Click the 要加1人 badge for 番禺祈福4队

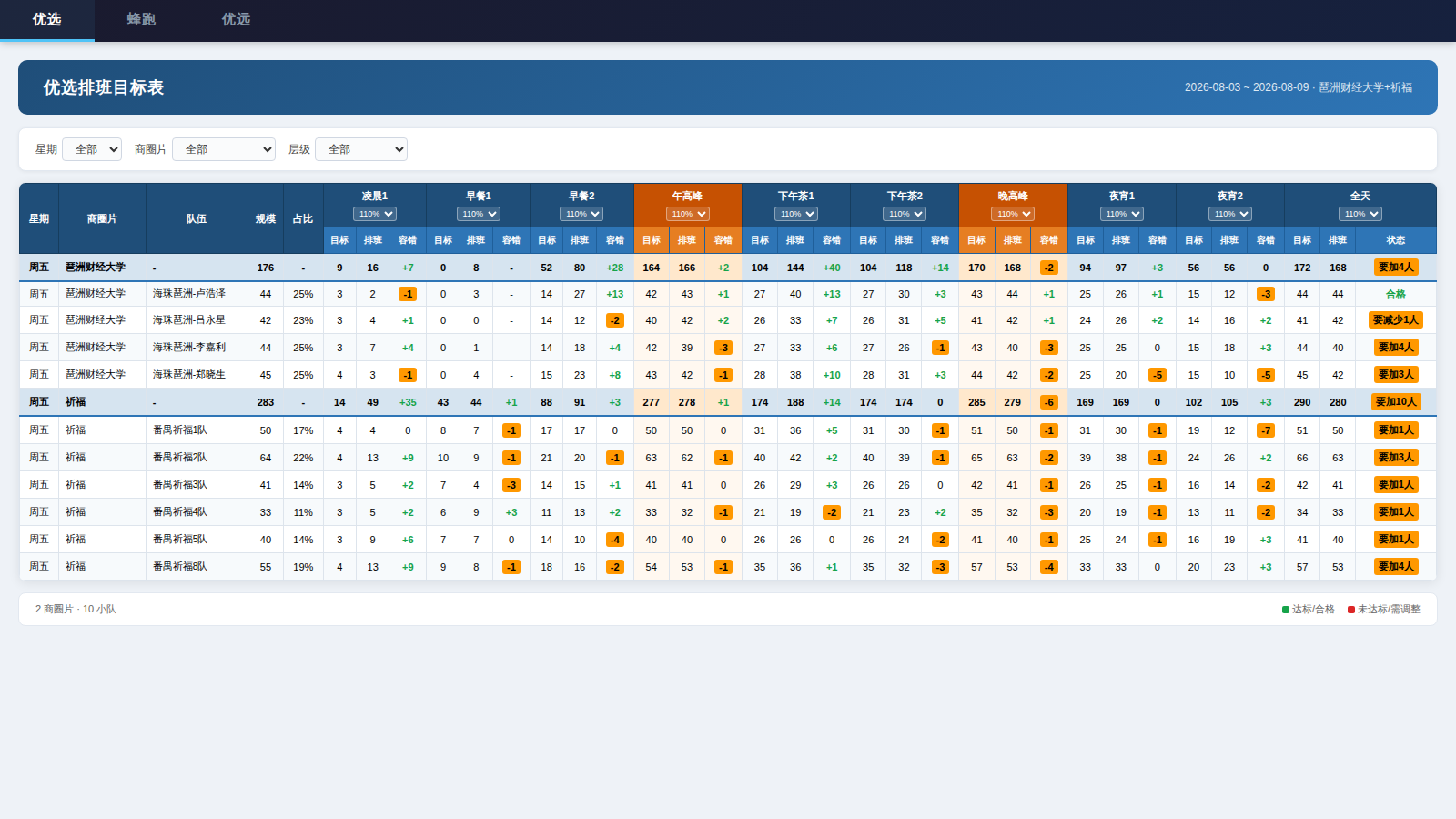(x=1396, y=512)
